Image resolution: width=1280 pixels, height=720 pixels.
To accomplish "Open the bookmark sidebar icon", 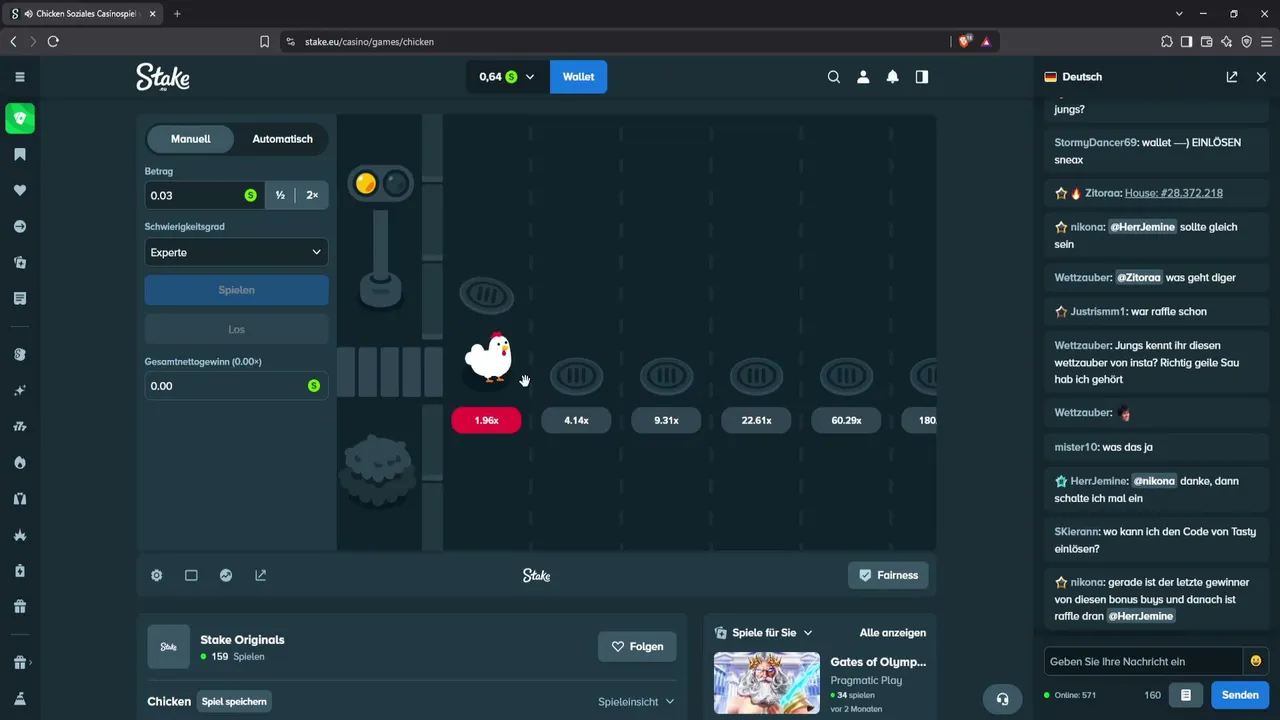I will (x=20, y=155).
